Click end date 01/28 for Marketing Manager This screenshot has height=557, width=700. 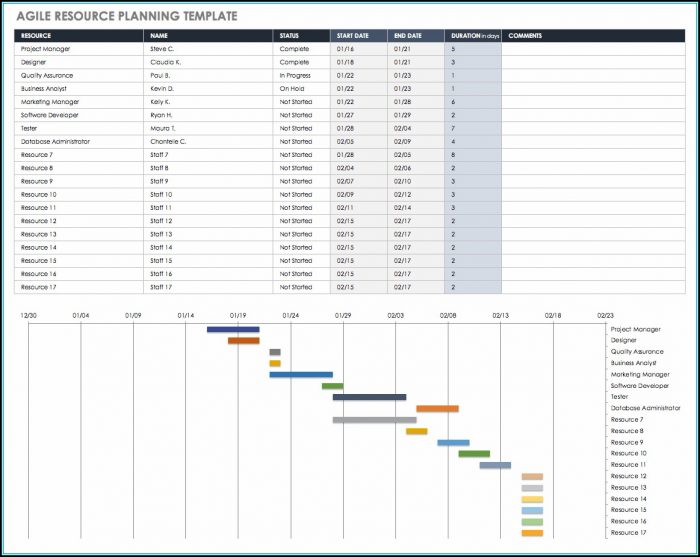[416, 102]
